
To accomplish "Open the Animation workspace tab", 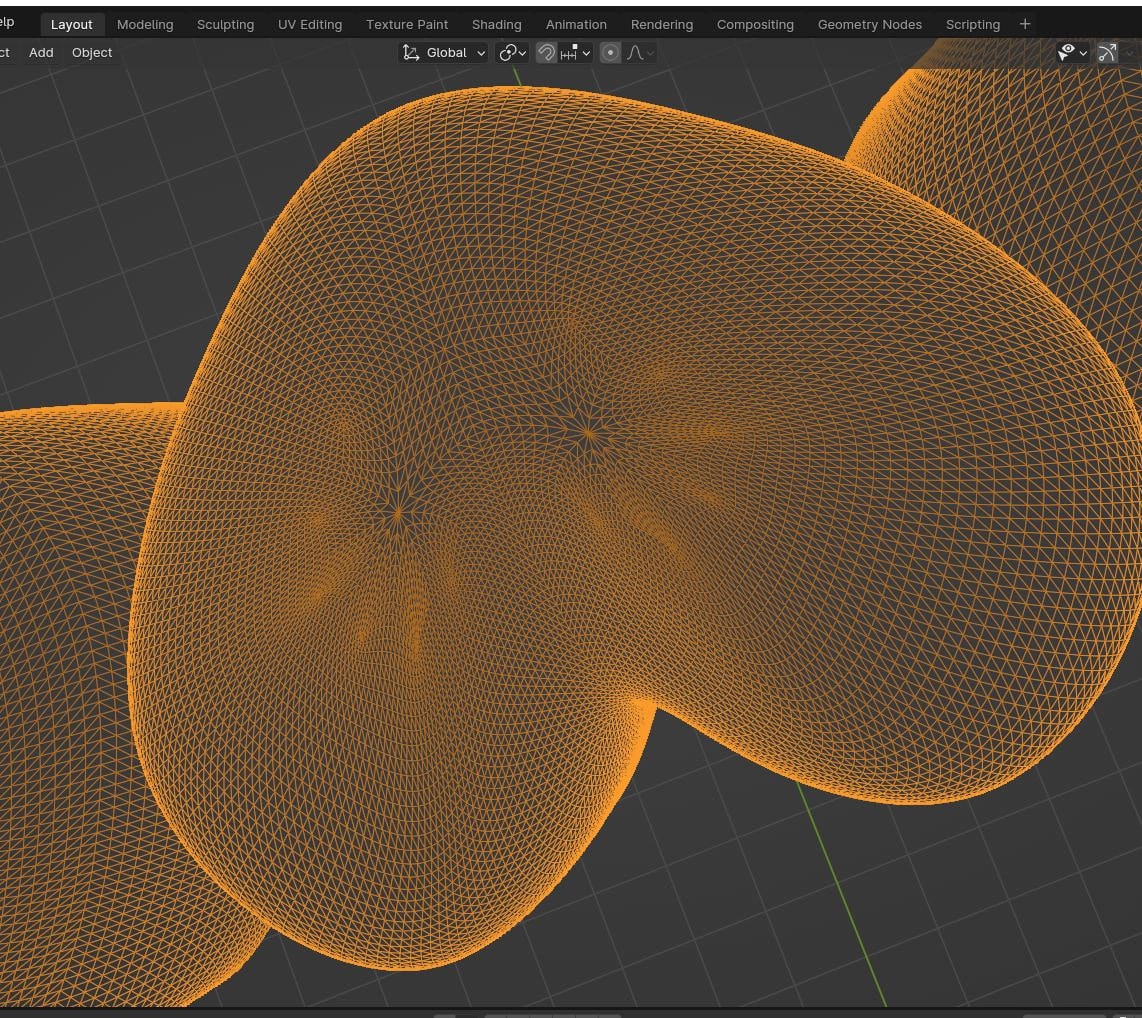I will pos(575,25).
